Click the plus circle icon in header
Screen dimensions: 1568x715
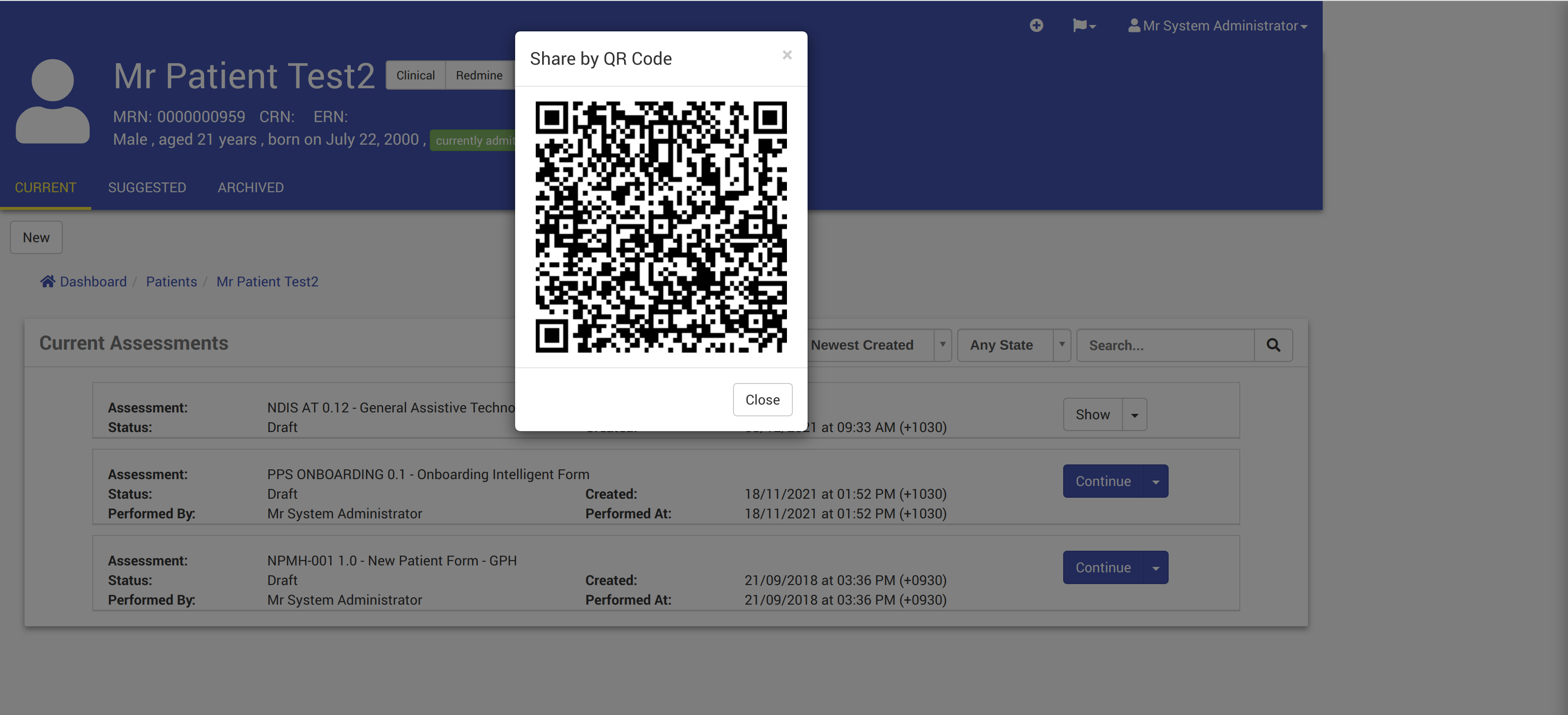coord(1036,26)
